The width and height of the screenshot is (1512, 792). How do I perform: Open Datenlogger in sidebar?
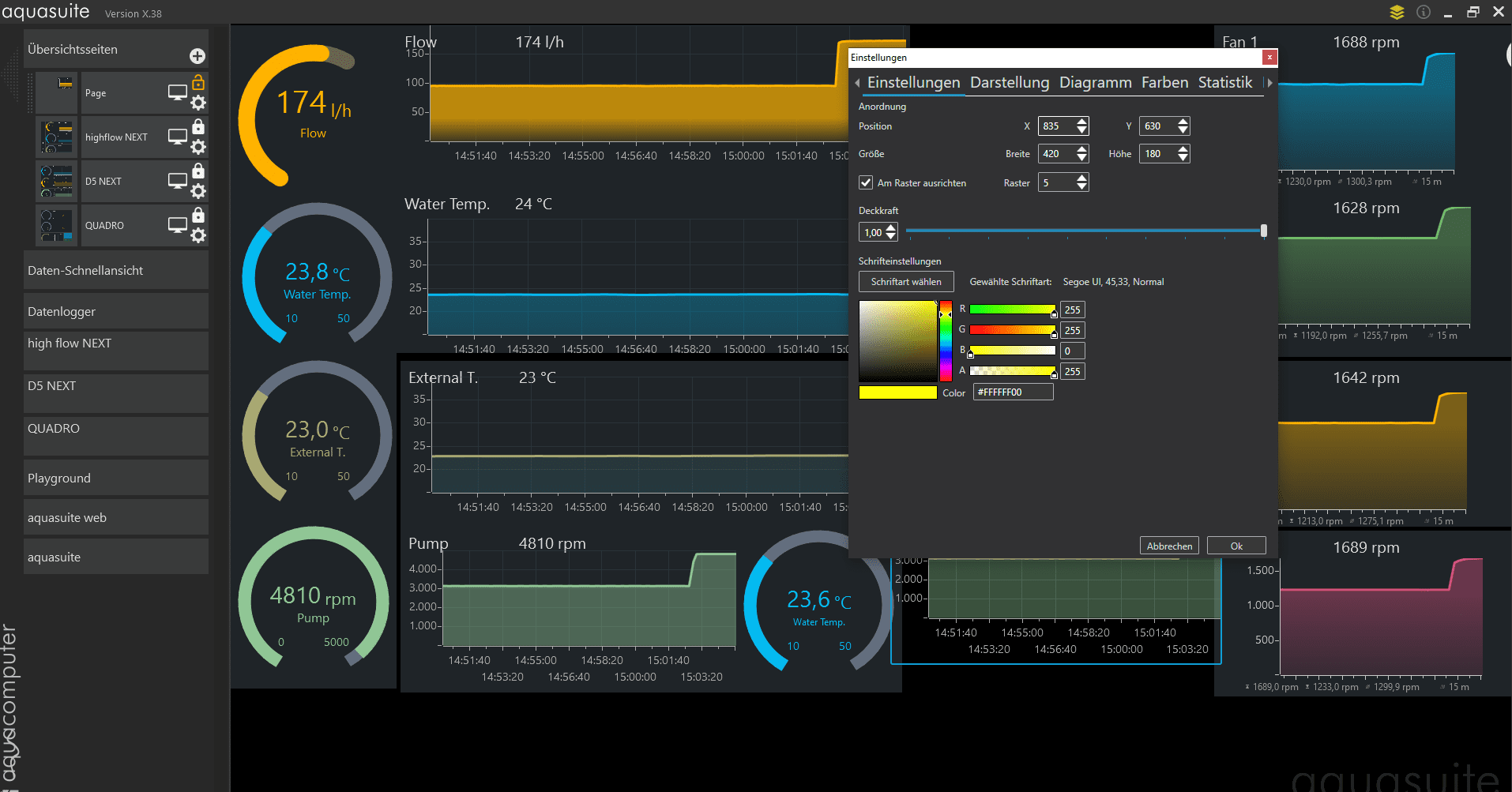pos(116,311)
